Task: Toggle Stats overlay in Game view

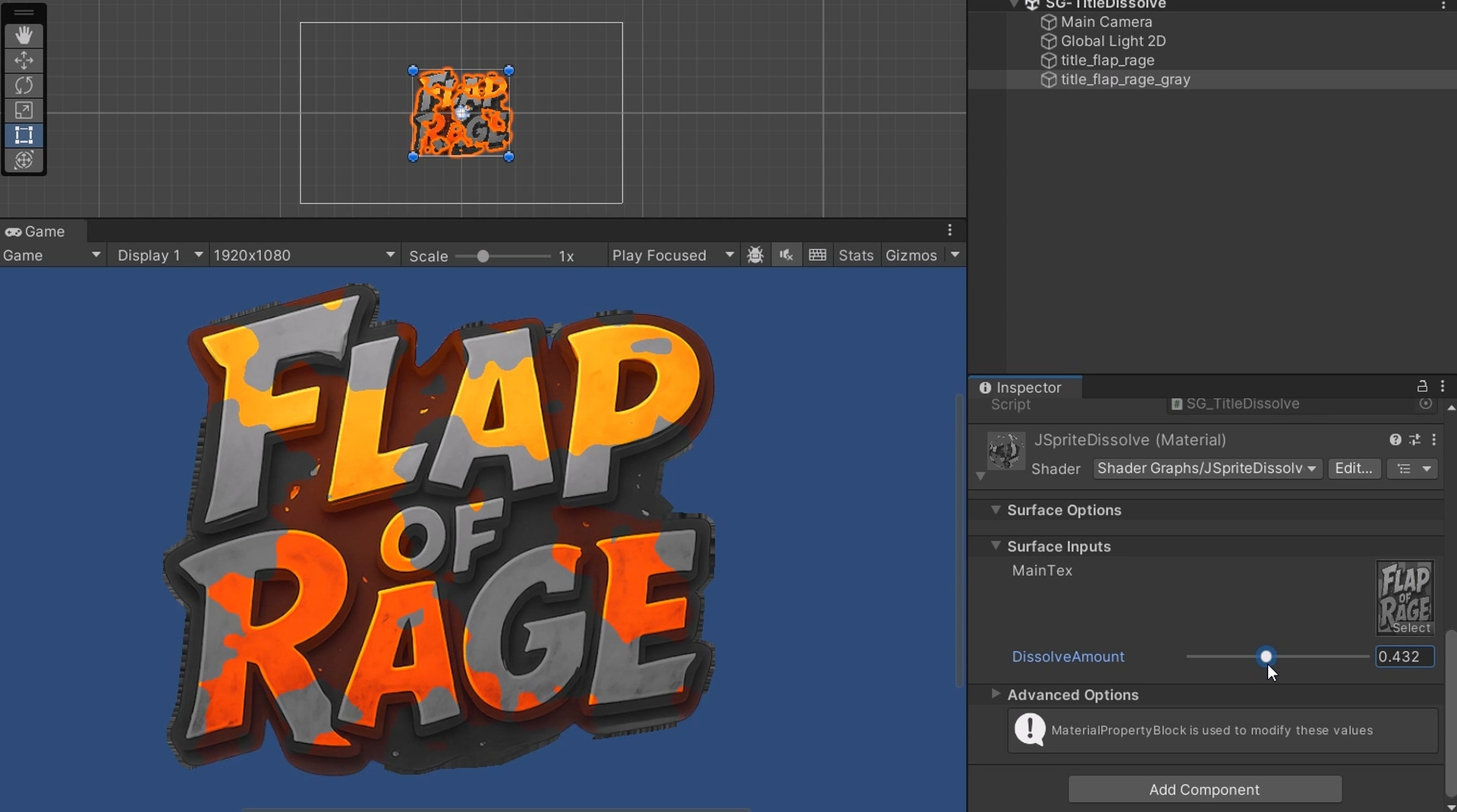Action: pyautogui.click(x=856, y=256)
